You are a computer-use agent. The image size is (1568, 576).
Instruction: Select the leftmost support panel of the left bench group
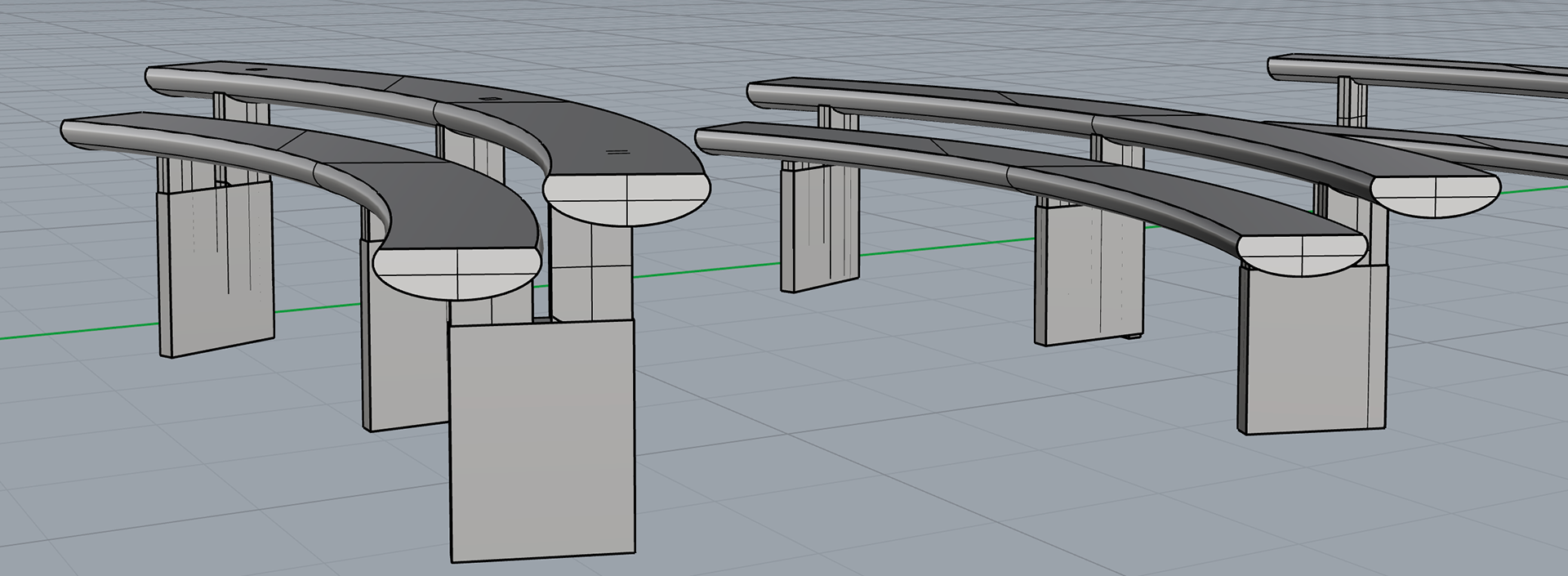[216, 270]
